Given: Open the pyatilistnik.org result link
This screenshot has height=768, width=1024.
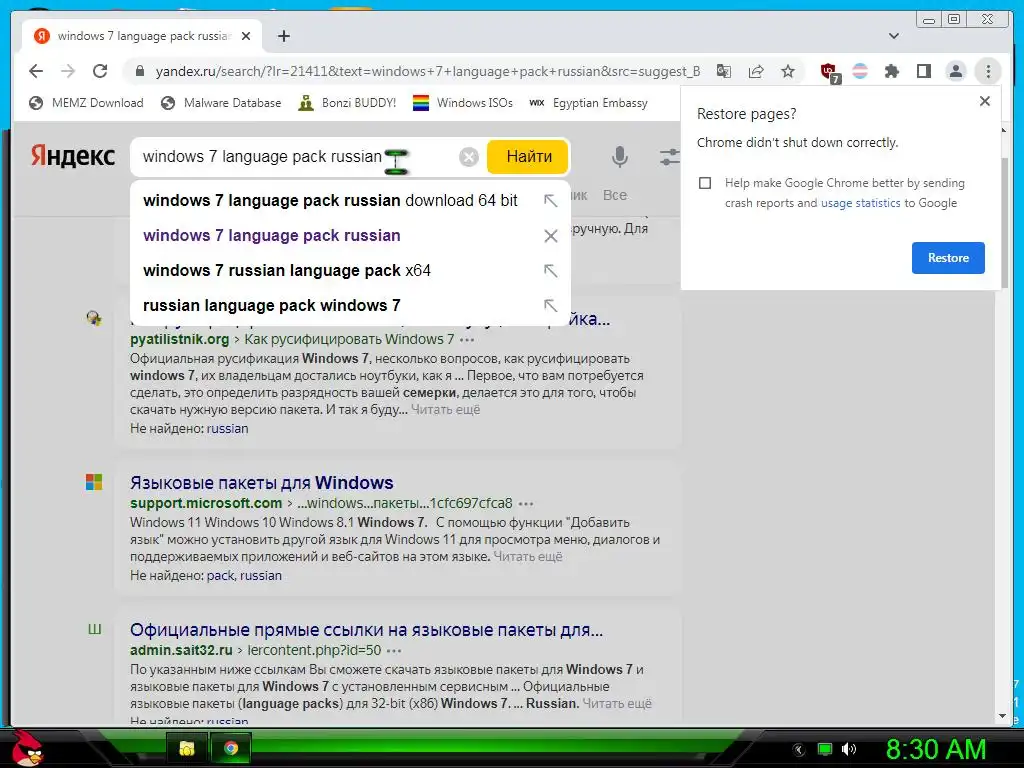Looking at the screenshot, I should coord(180,340).
